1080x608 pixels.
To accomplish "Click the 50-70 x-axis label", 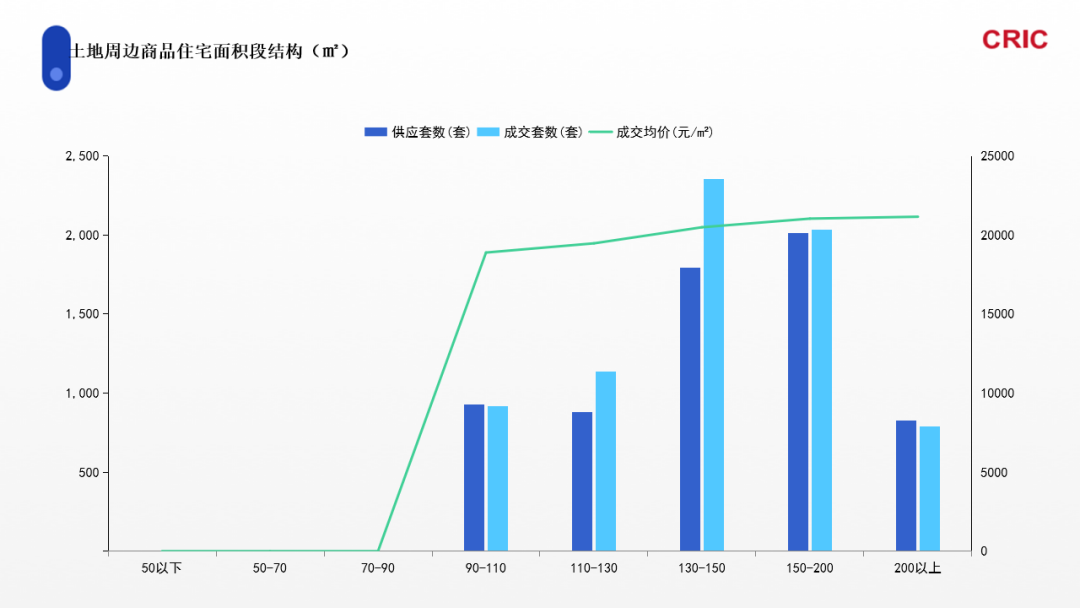I will [270, 568].
